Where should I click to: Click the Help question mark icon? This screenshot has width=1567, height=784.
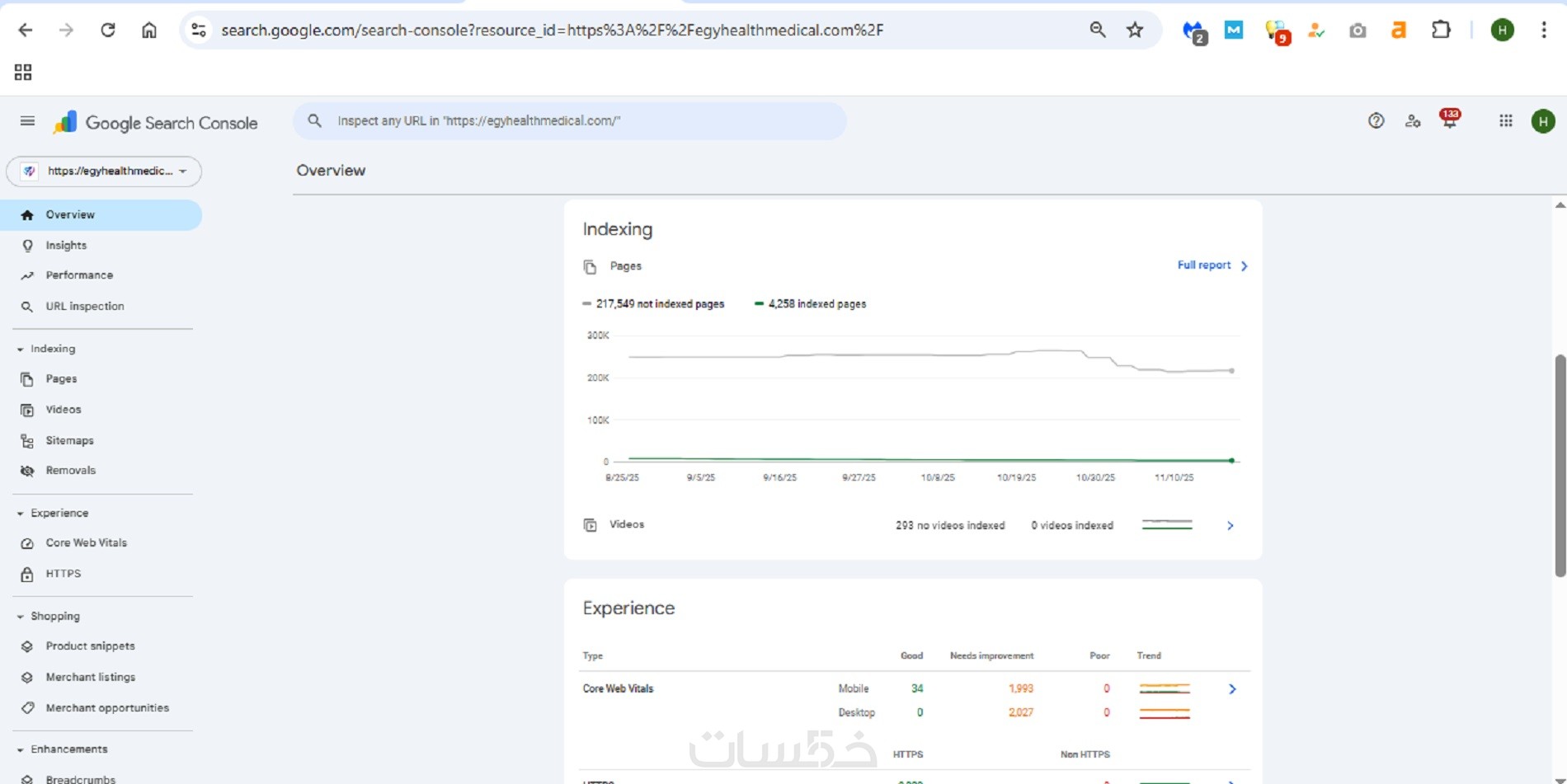[x=1376, y=121]
